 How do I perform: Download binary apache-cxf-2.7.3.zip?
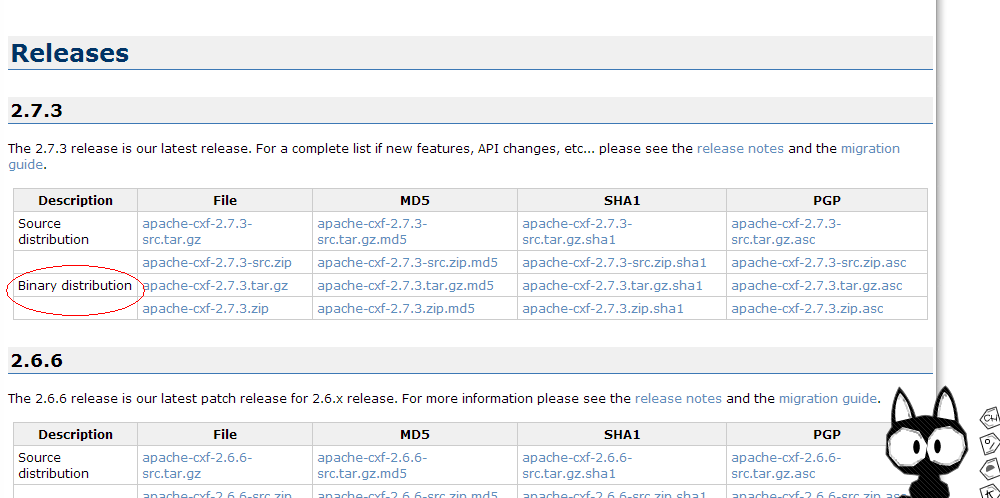point(205,309)
